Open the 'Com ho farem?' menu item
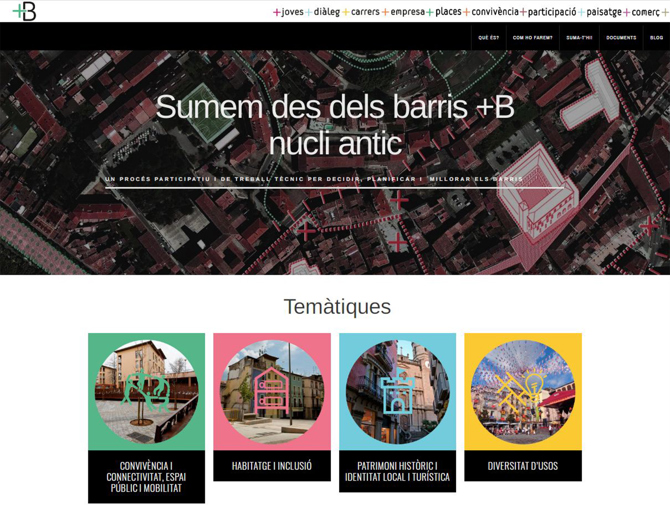This screenshot has height=509, width=670. 532,38
